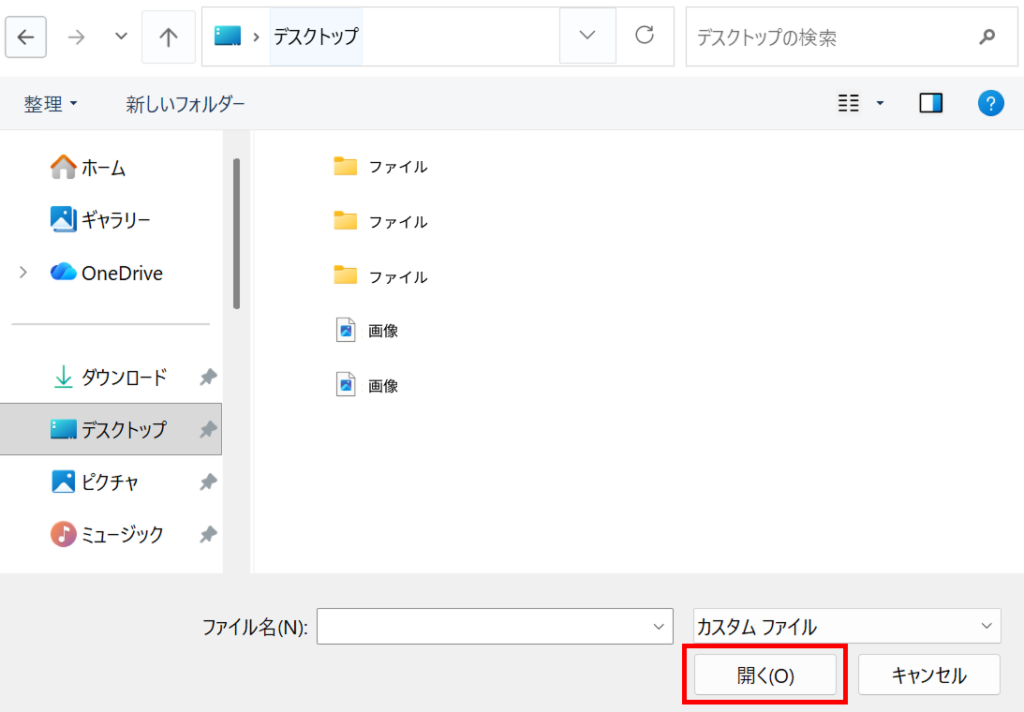Expand the OneDrive tree node
The width and height of the screenshot is (1024, 712).
tap(23, 272)
